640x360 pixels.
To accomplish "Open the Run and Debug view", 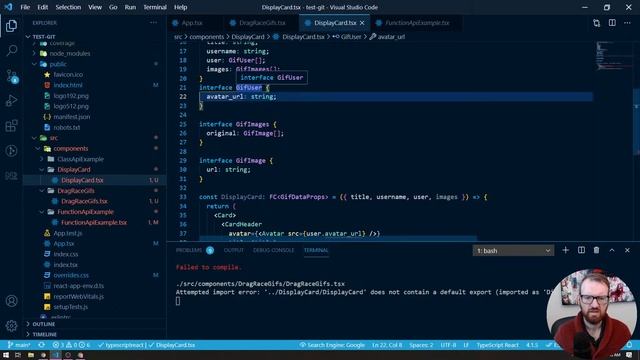I will pyautogui.click(x=11, y=100).
